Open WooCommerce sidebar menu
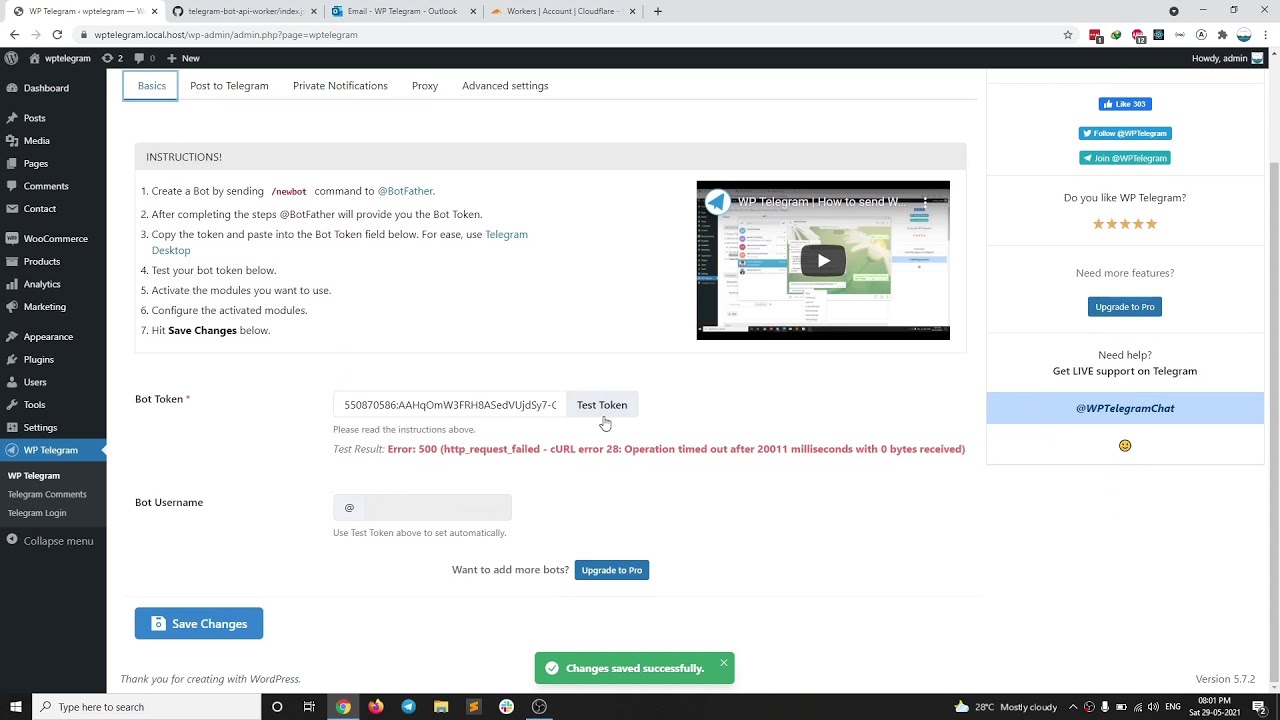Image resolution: width=1280 pixels, height=720 pixels. (x=55, y=239)
